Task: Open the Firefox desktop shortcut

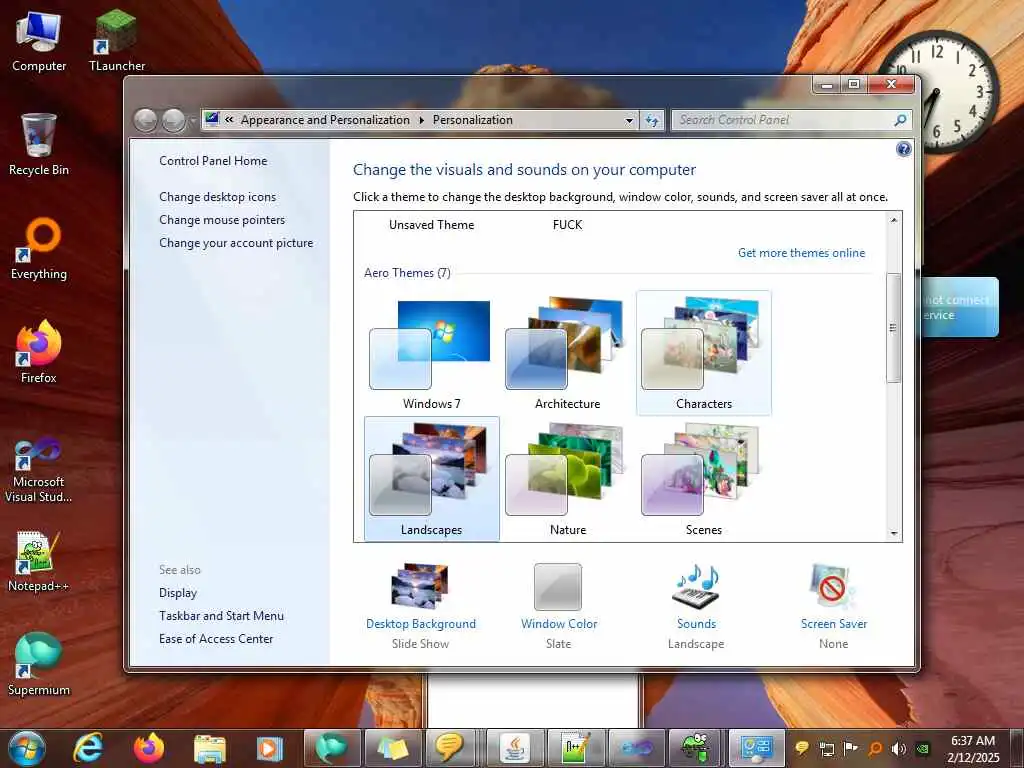Action: (39, 353)
